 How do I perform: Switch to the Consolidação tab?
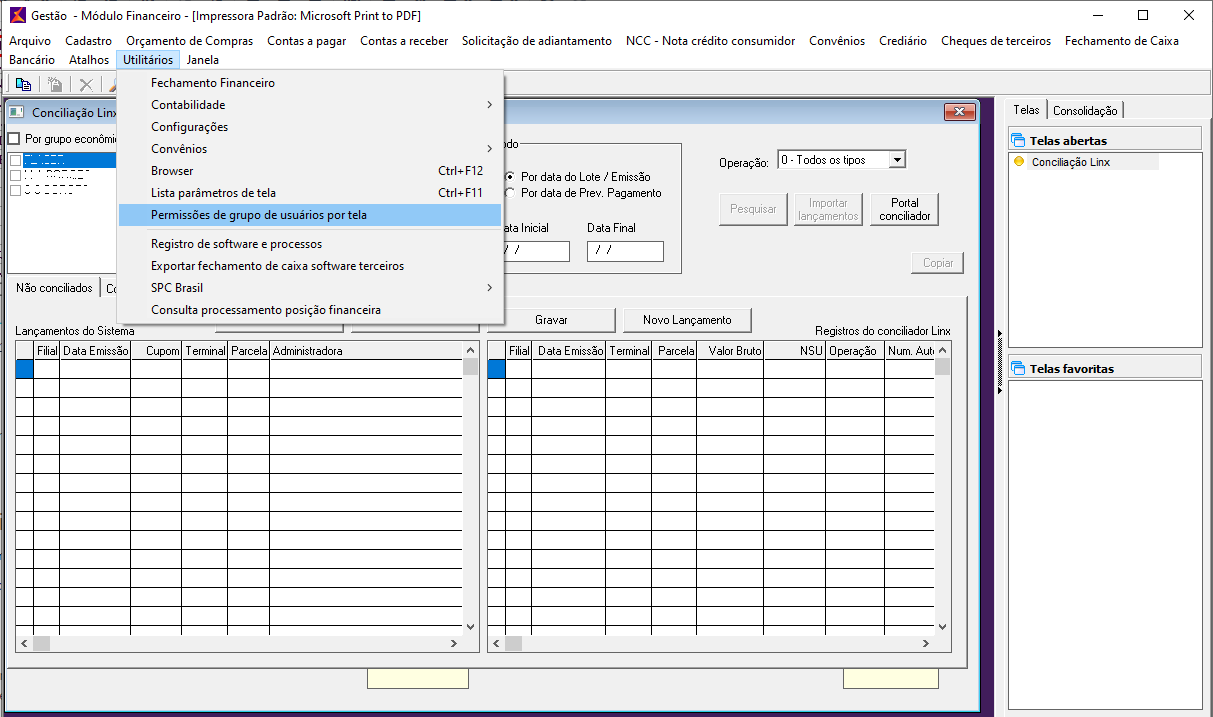click(1085, 111)
